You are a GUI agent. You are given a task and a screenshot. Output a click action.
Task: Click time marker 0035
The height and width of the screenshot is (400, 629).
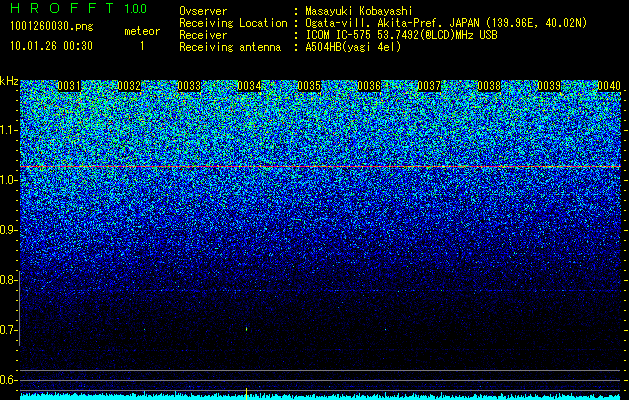(309, 86)
